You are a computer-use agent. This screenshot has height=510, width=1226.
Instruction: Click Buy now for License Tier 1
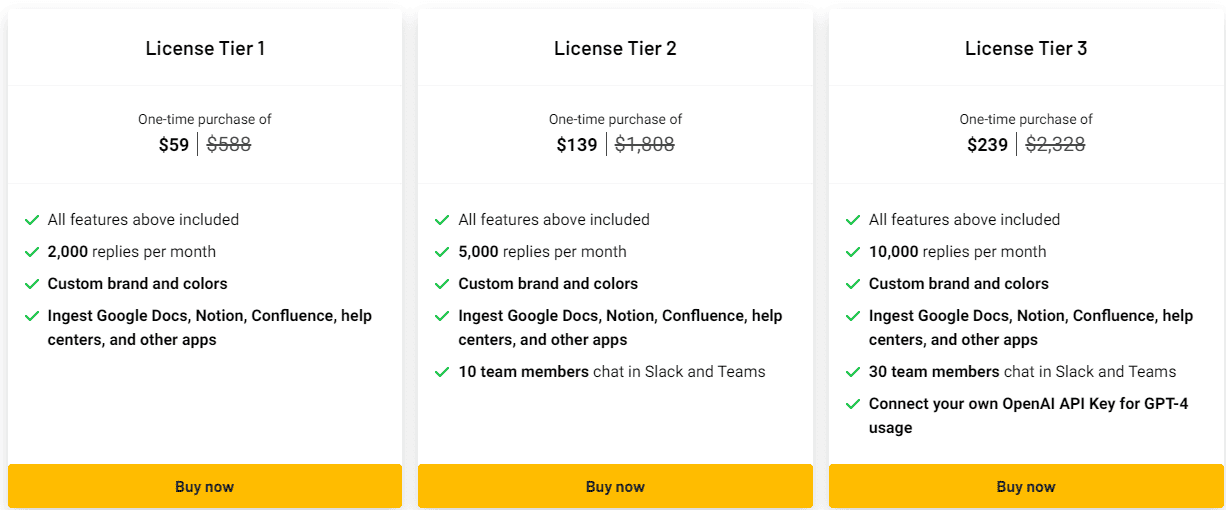[x=204, y=487]
